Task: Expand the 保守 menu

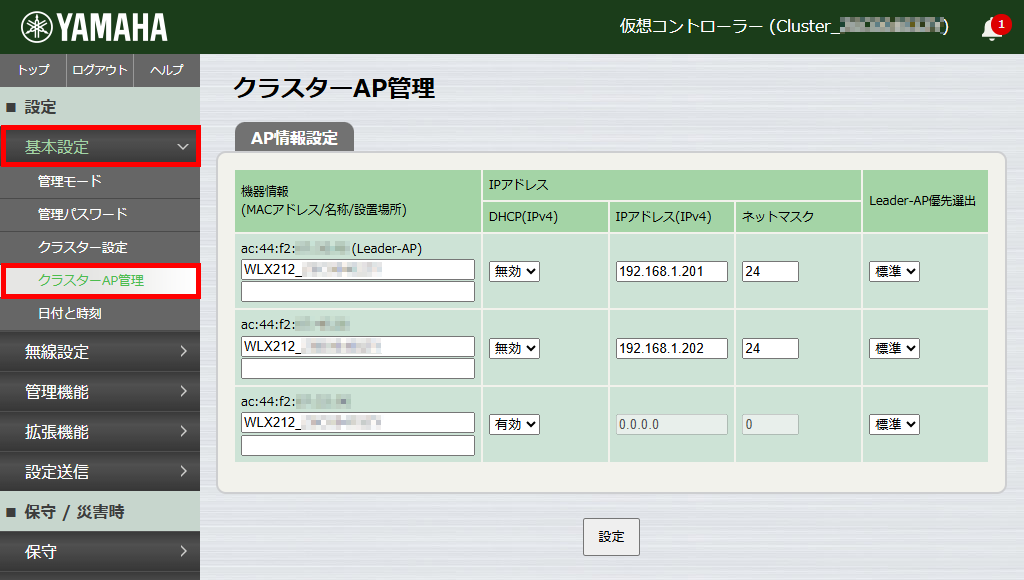Action: pyautogui.click(x=100, y=551)
